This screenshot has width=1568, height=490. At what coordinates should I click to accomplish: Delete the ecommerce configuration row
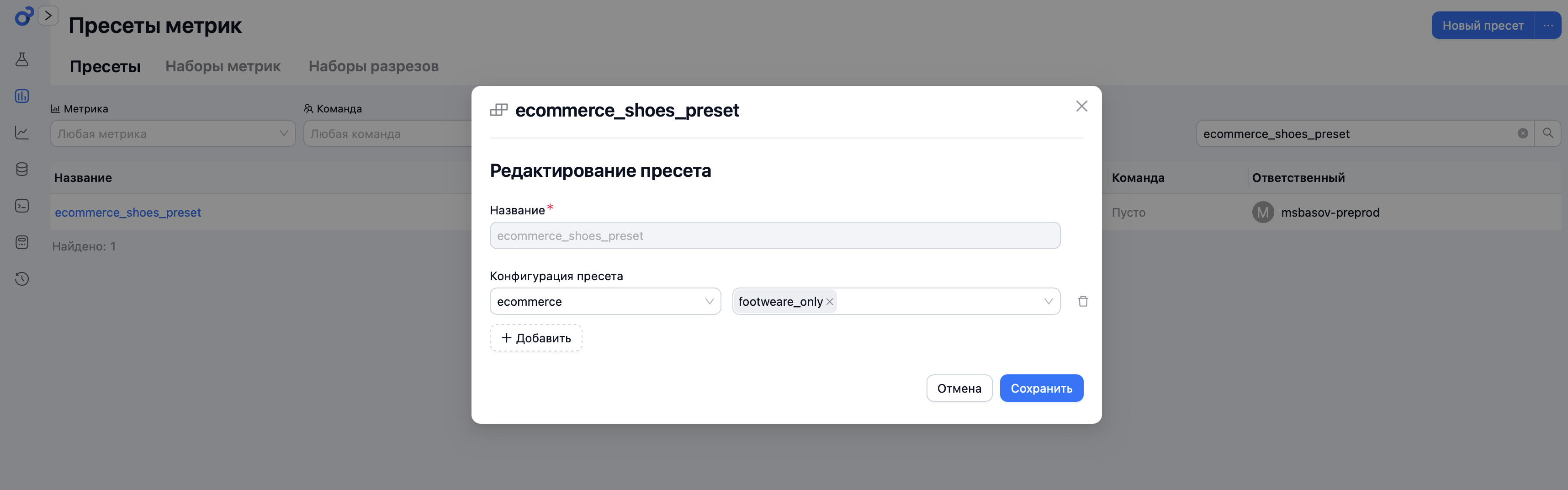(1083, 301)
